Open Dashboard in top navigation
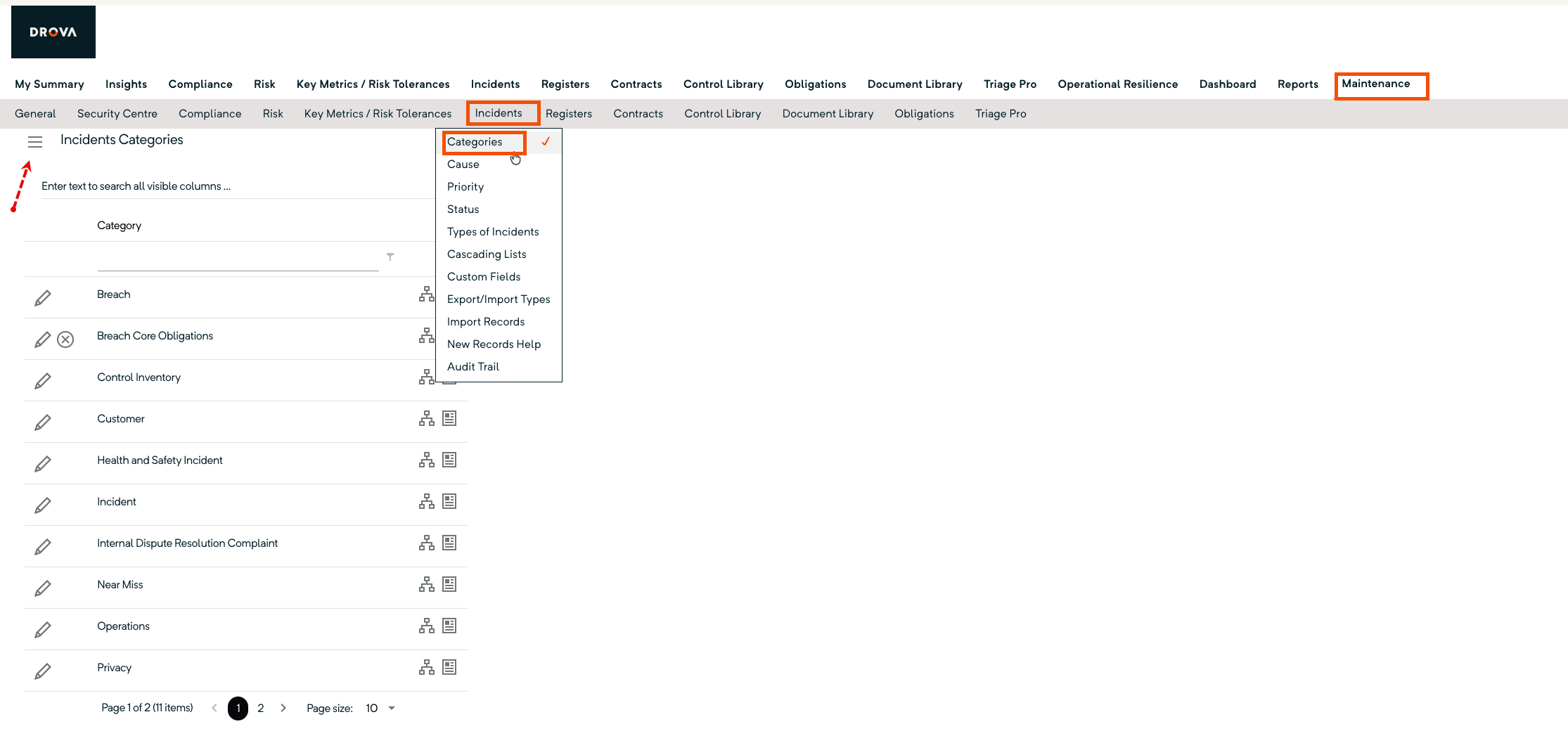The image size is (1568, 731). 1228,84
